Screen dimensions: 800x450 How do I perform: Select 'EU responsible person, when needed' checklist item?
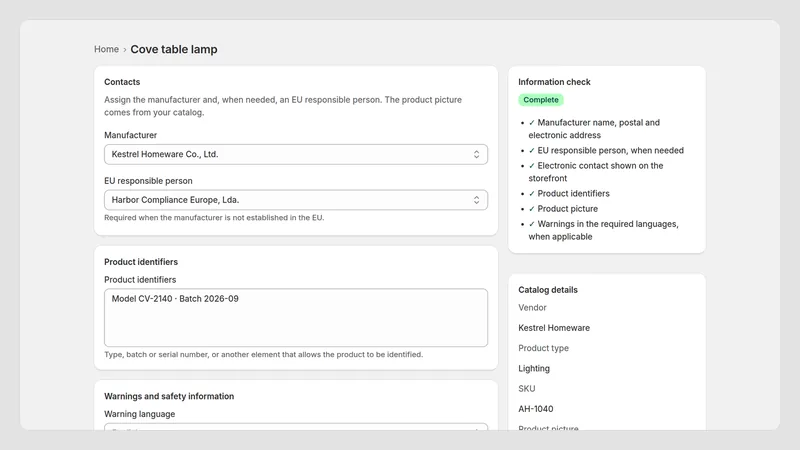606,151
